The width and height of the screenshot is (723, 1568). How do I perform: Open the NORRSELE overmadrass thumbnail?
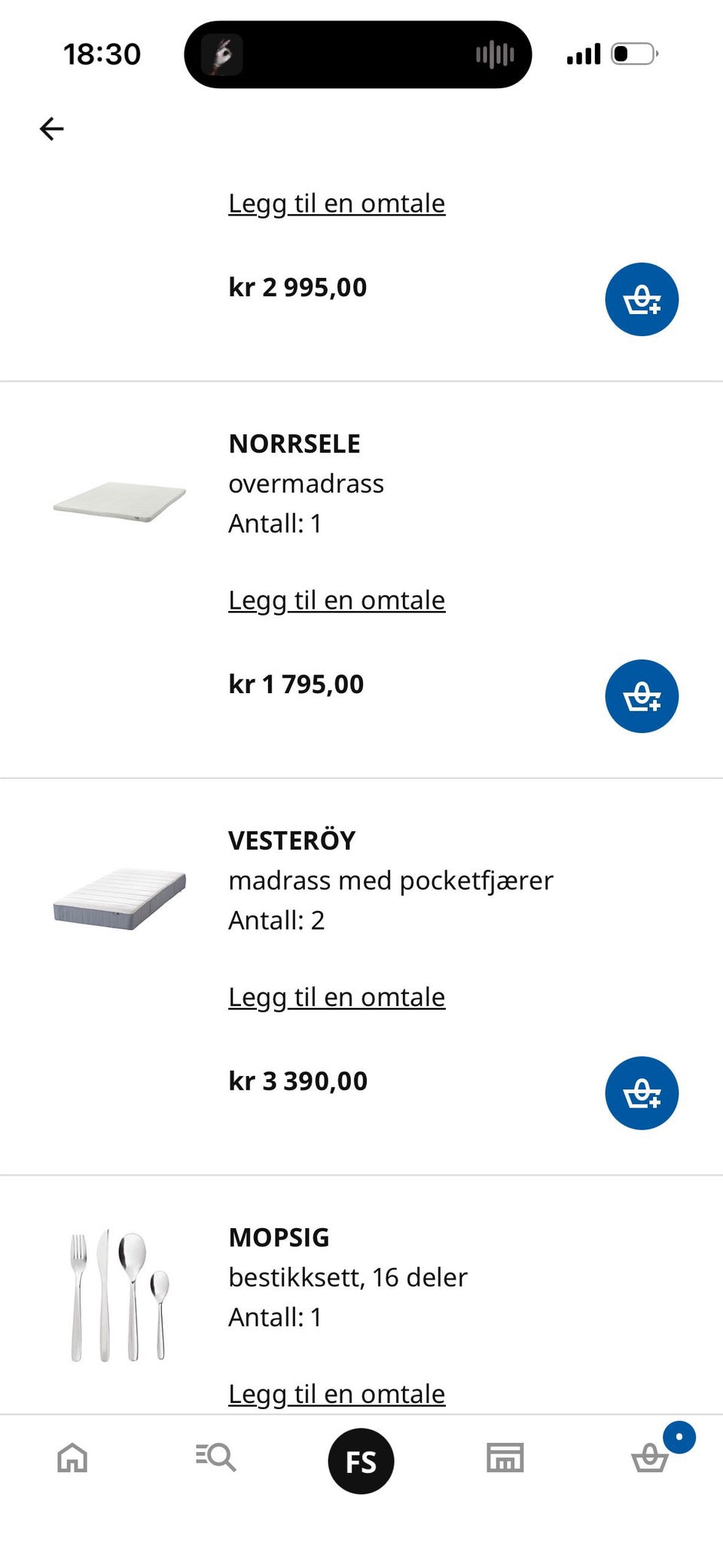coord(119,502)
